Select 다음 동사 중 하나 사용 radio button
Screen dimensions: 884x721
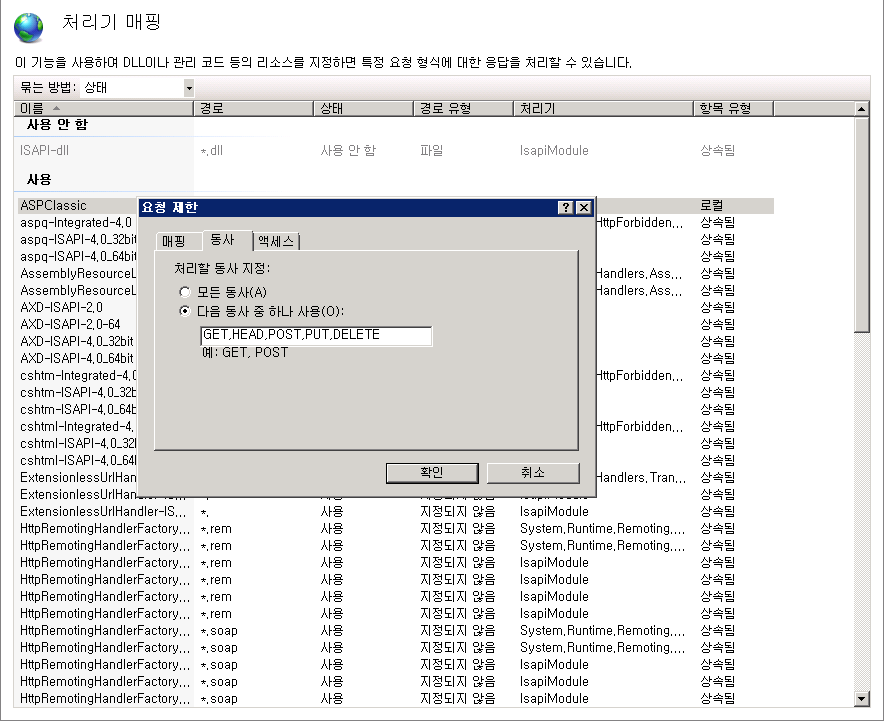point(184,311)
